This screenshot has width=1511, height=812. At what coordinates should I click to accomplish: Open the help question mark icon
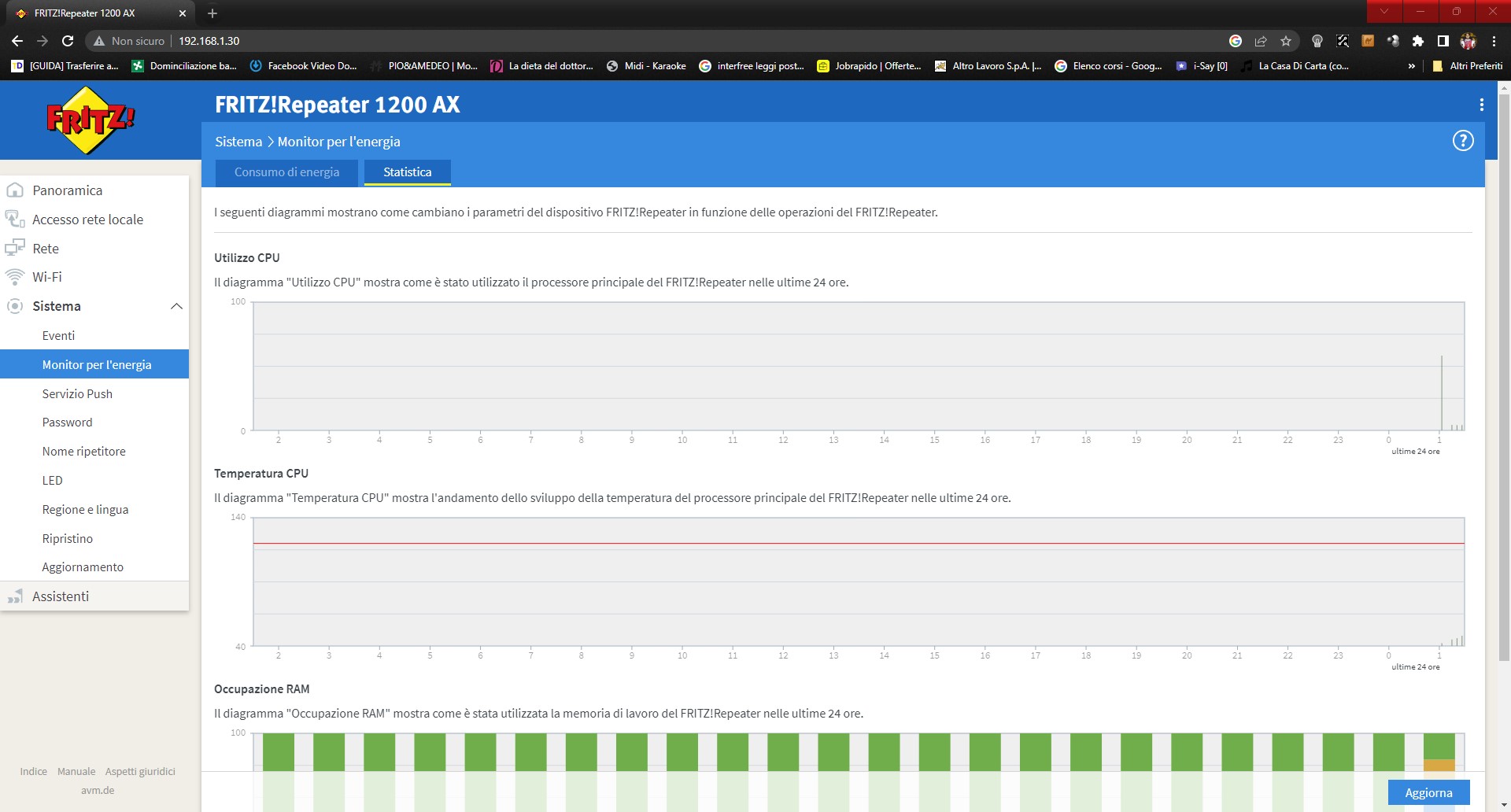[x=1462, y=141]
